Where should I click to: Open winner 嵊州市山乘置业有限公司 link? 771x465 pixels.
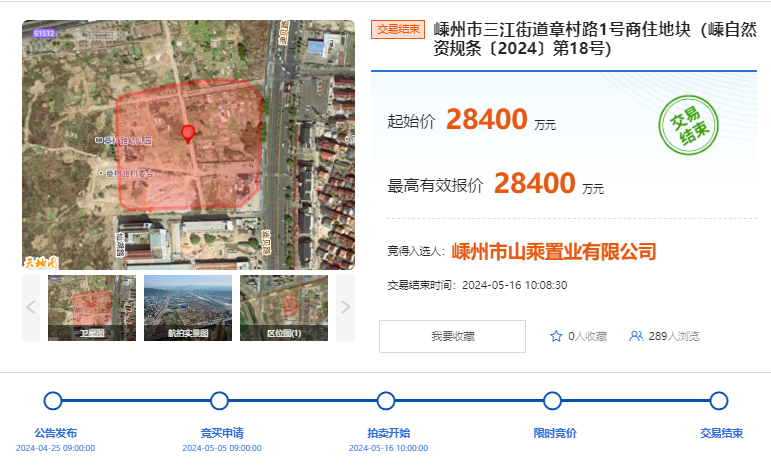553,250
